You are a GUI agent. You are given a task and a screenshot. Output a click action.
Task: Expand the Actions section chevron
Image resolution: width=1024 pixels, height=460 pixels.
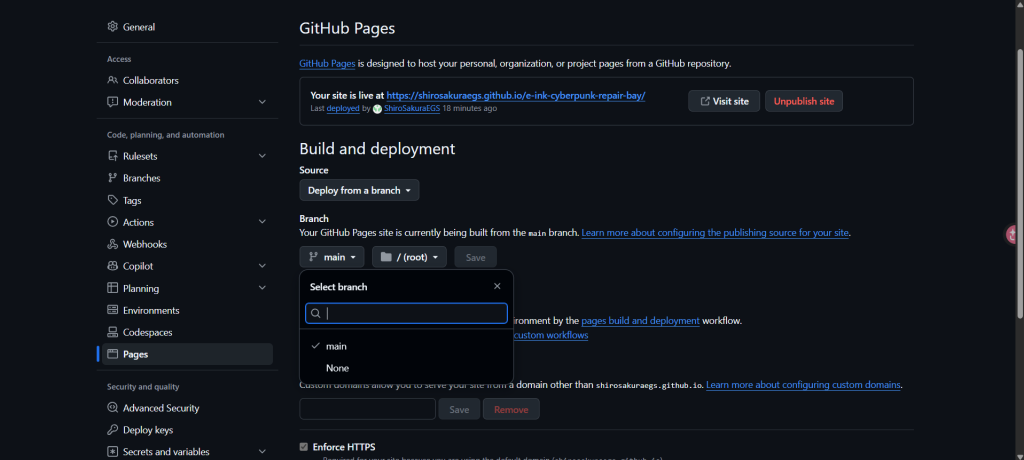[262, 222]
